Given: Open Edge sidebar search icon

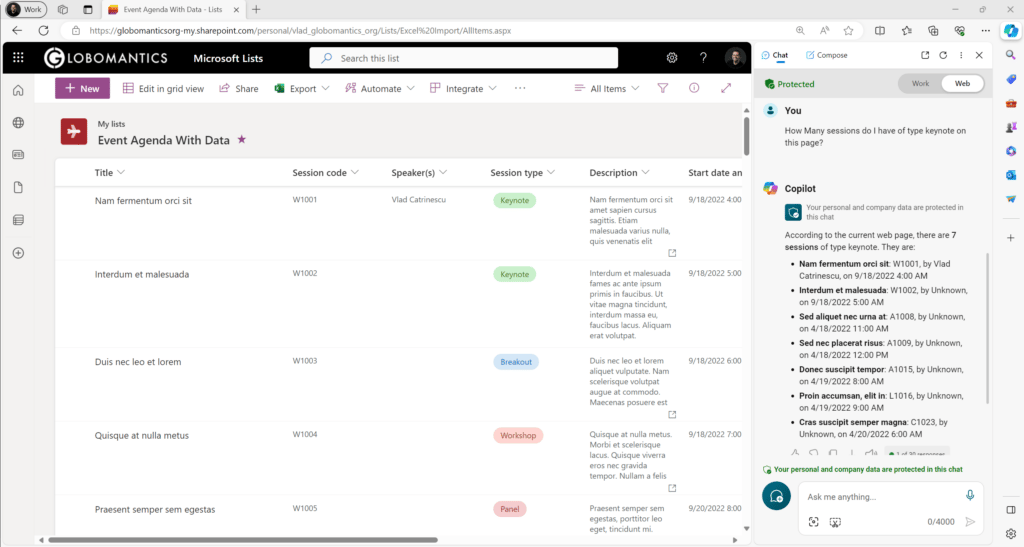Looking at the screenshot, I should 1011,55.
